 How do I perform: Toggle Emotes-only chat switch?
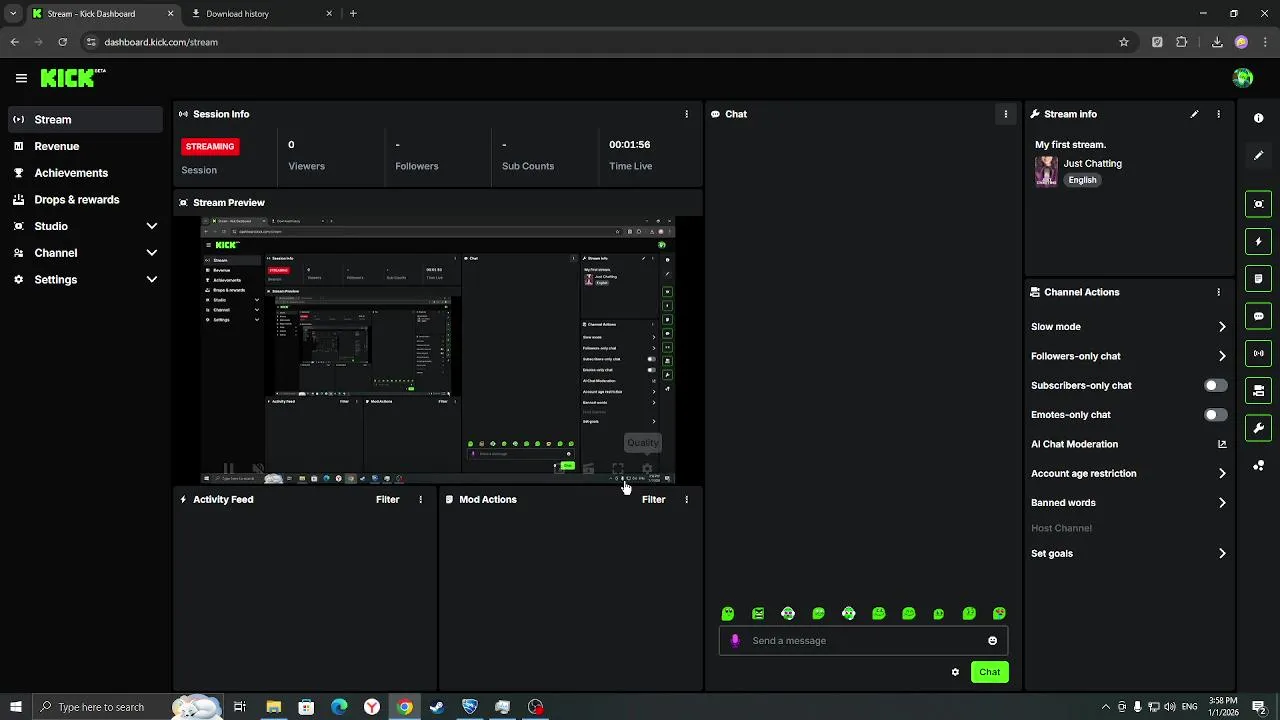pyautogui.click(x=1215, y=415)
